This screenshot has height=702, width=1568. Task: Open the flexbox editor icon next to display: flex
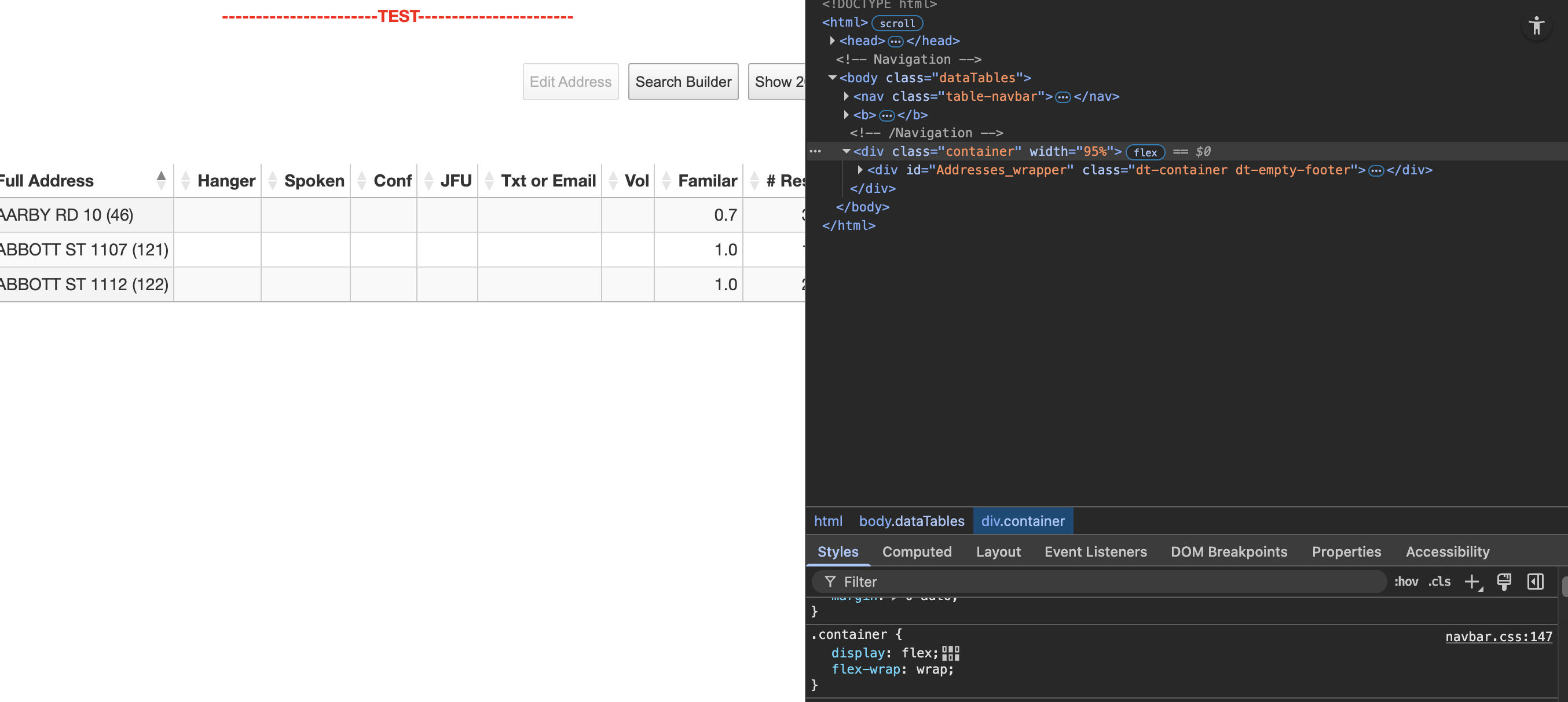pos(950,653)
